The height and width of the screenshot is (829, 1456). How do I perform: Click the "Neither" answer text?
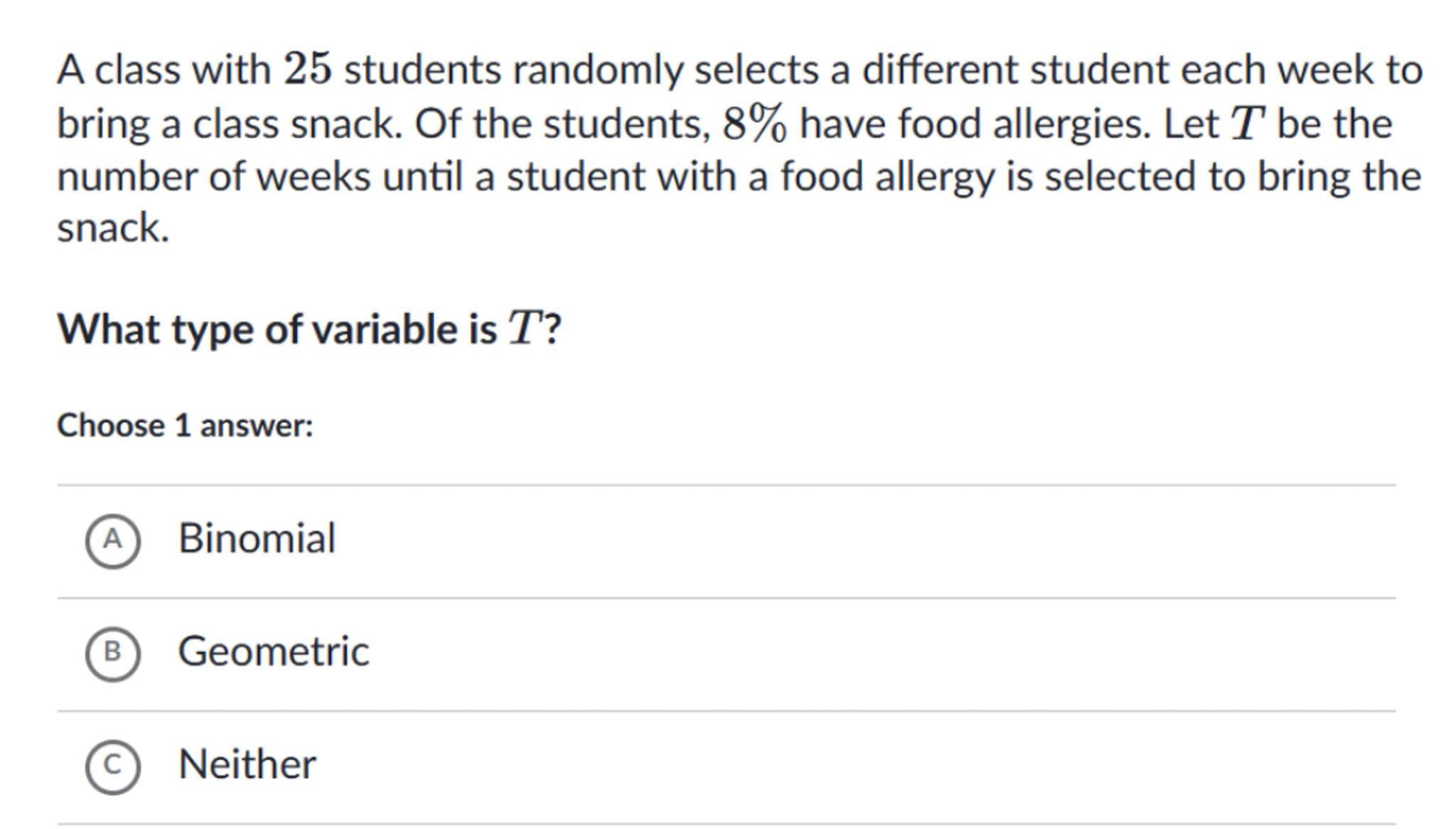pos(247,764)
